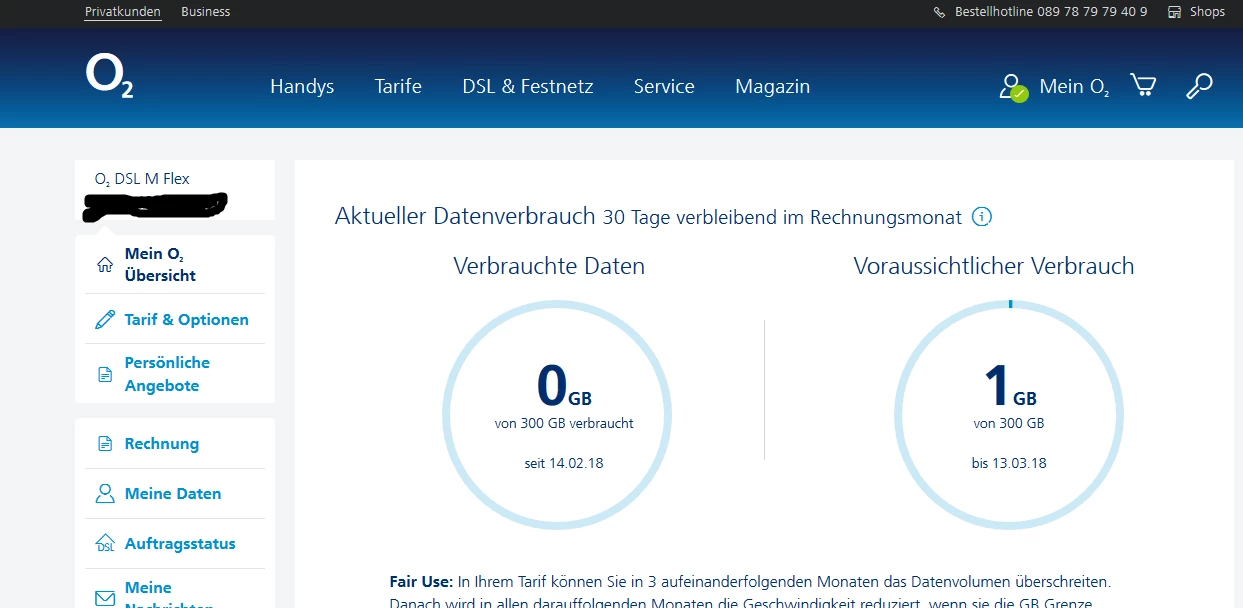The width and height of the screenshot is (1243, 608).
Task: Switch to Privatkunden section
Action: tap(123, 12)
